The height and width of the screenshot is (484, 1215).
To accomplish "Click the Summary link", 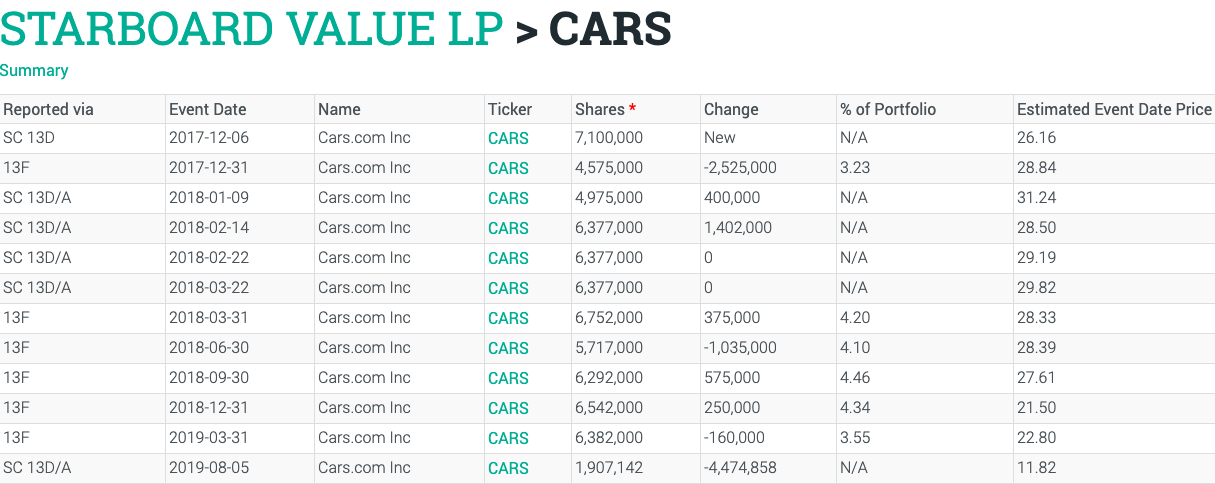I will 34,70.
